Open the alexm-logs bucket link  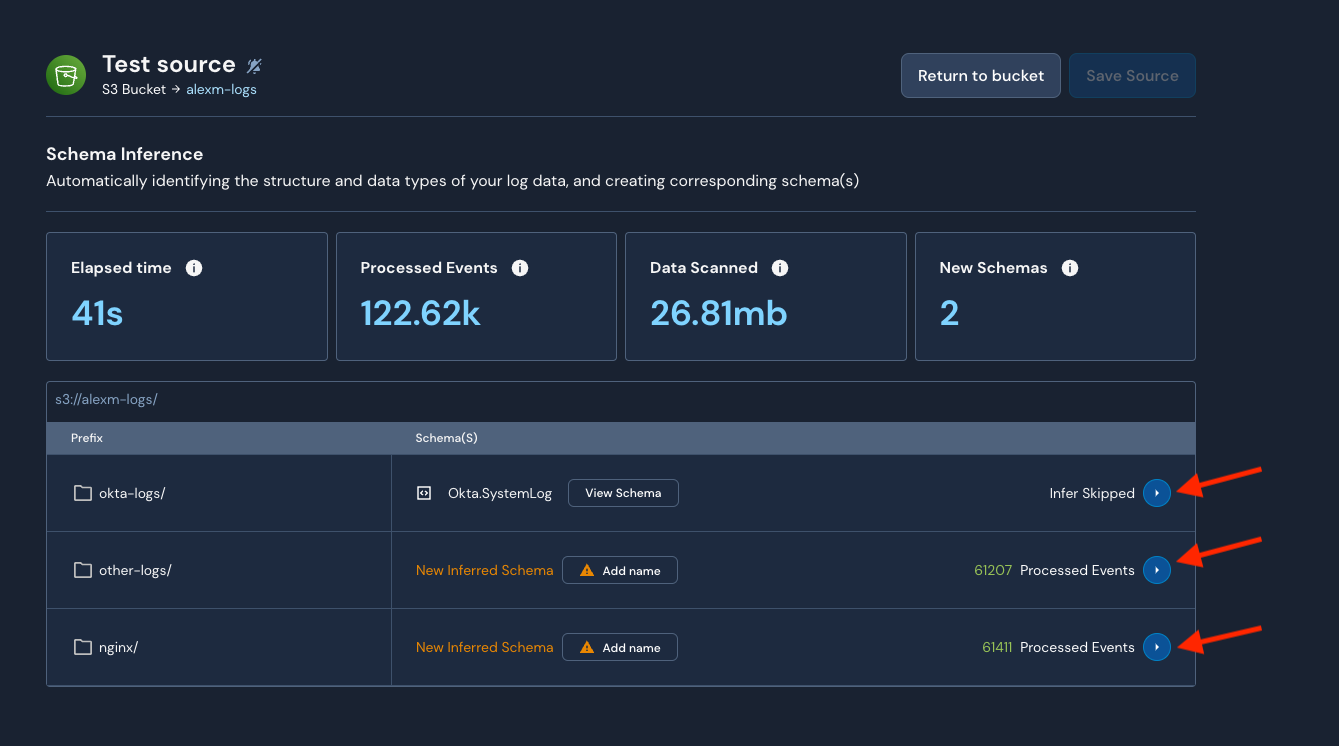[221, 89]
